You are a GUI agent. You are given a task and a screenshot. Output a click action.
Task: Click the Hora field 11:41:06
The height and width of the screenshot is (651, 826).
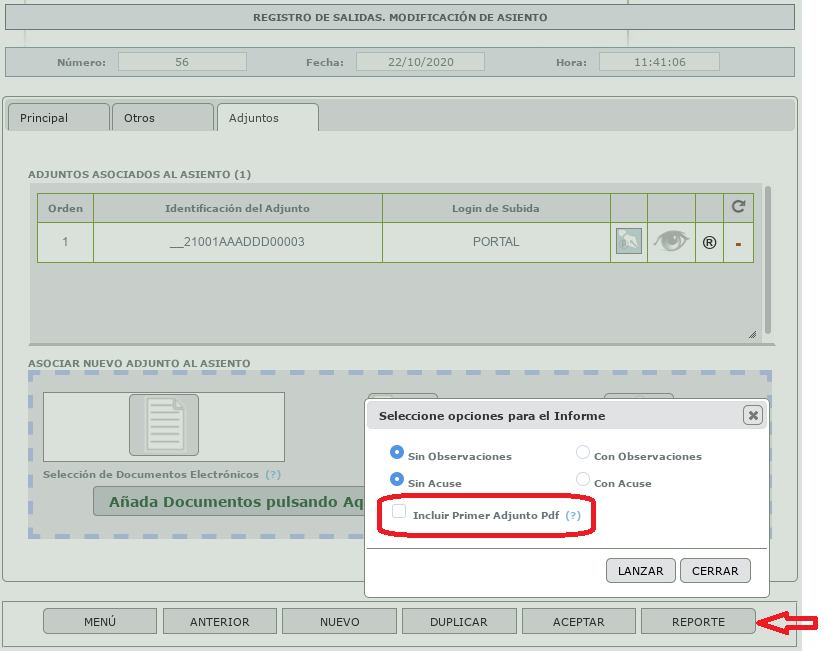point(660,62)
